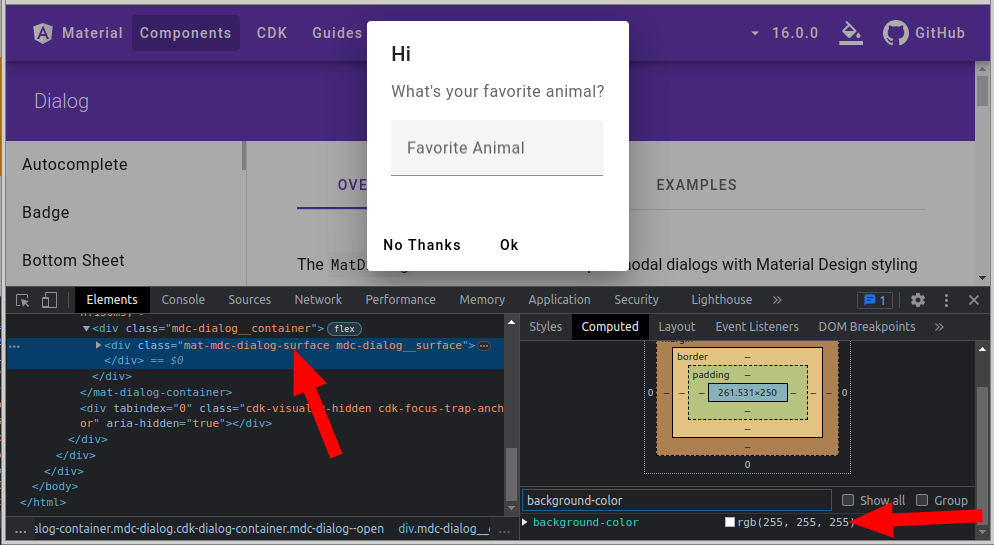Viewport: 994px width, 545px height.
Task: Select the cdk-visually-hidden div node
Action: coord(292,416)
